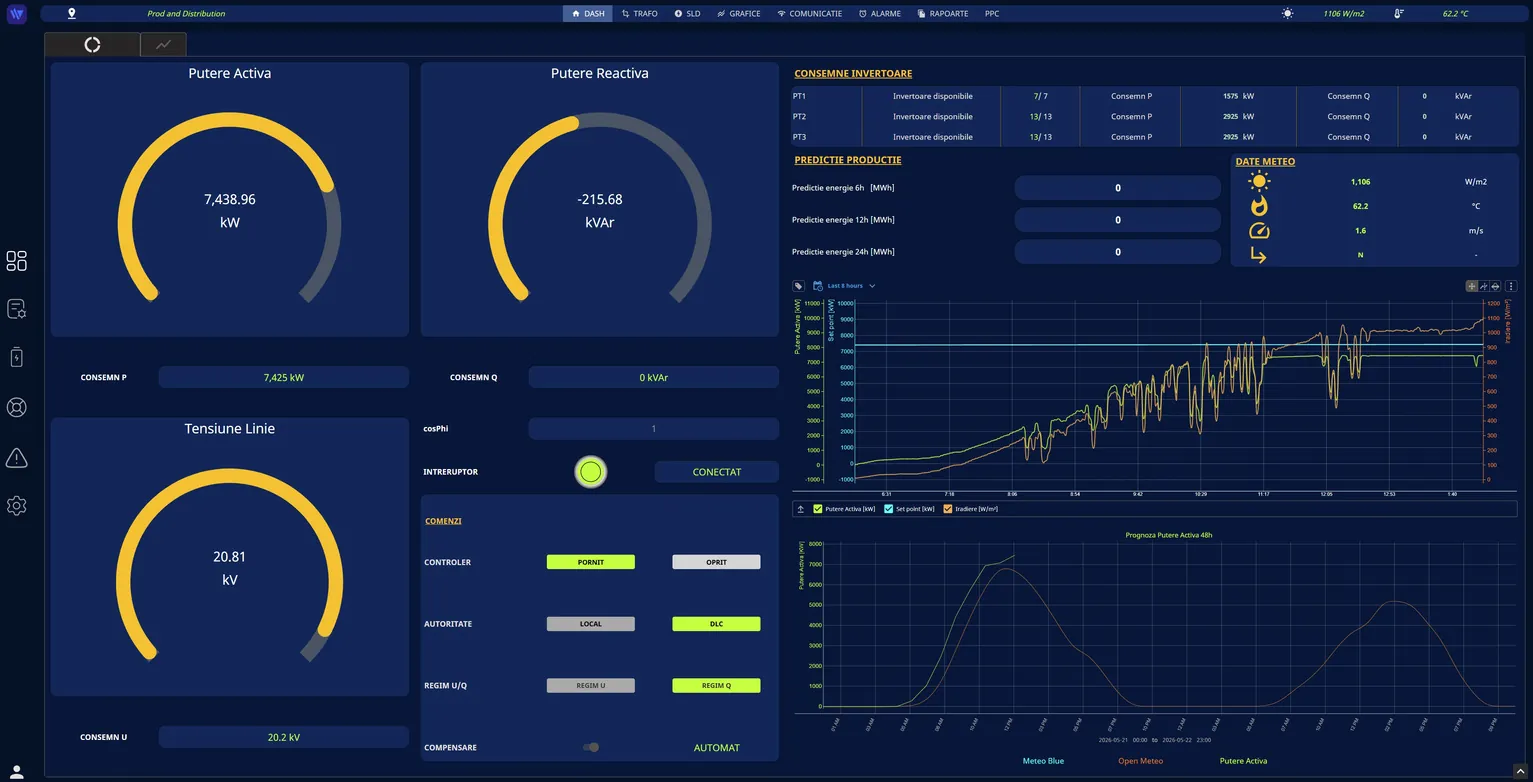Click the PORNIT controller button
Image resolution: width=1533 pixels, height=782 pixels.
[591, 562]
